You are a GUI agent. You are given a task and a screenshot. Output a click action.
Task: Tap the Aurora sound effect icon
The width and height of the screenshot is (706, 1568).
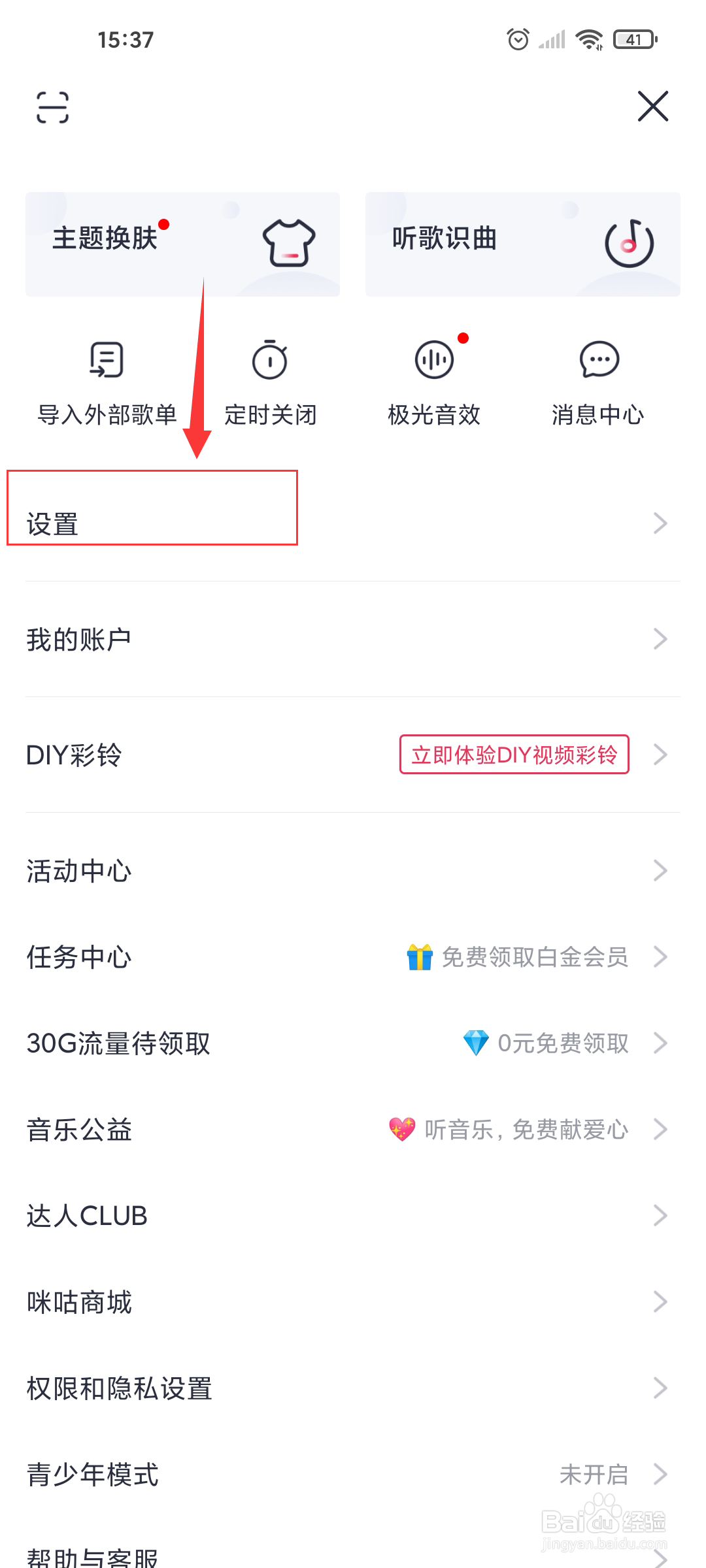click(434, 360)
